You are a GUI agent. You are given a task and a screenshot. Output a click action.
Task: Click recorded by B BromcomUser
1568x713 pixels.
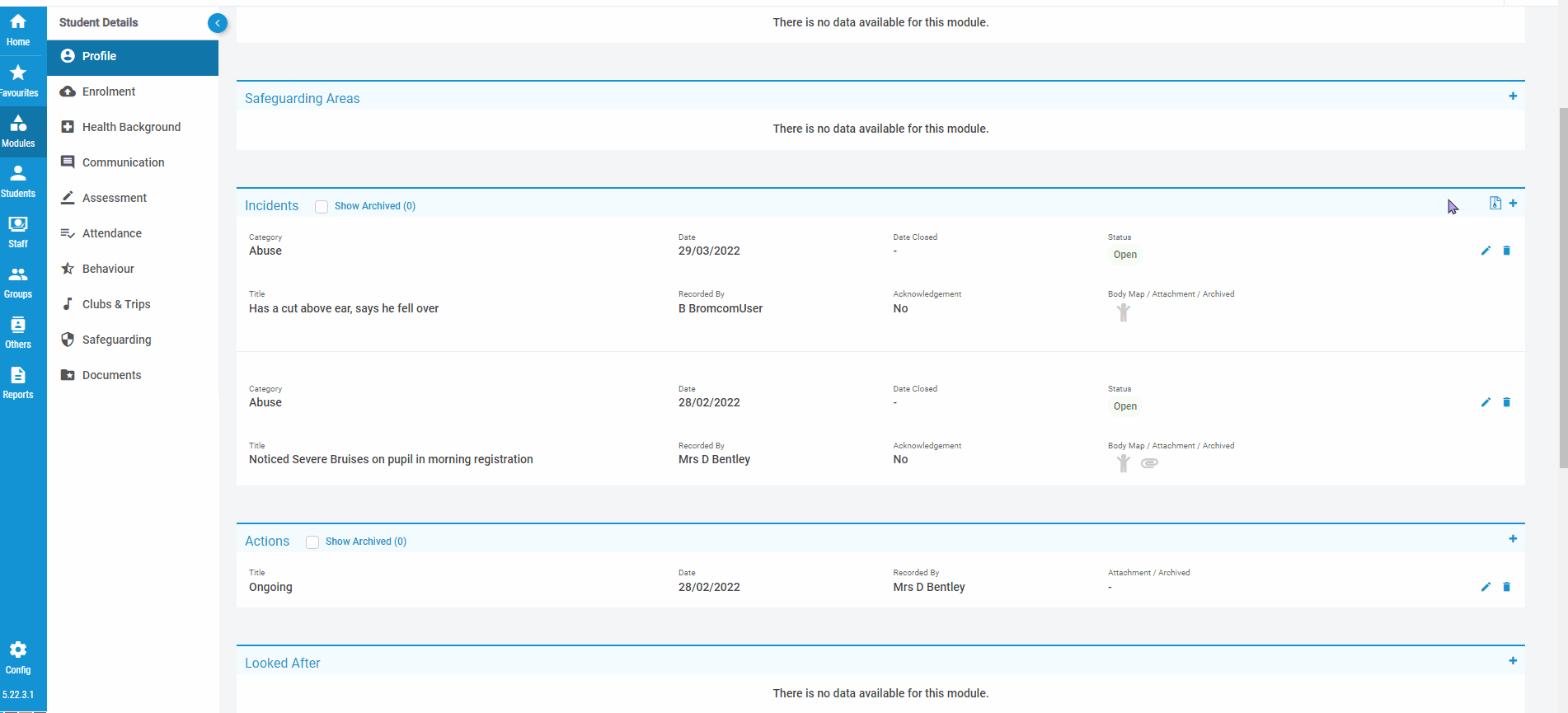pos(721,308)
